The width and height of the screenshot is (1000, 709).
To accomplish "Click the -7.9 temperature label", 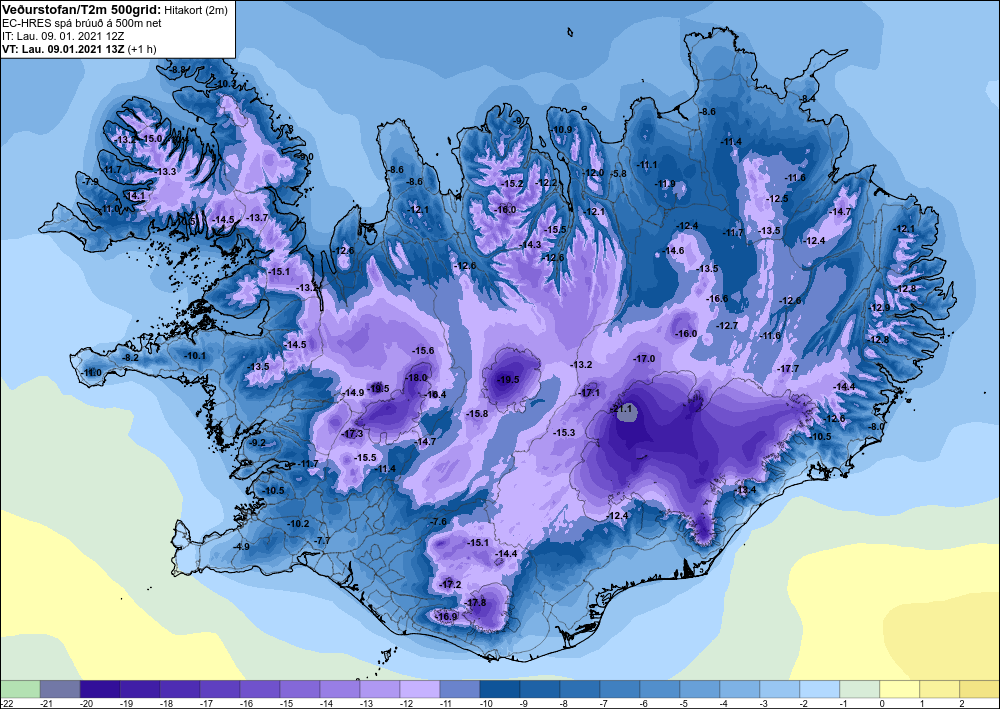I will point(91,182).
